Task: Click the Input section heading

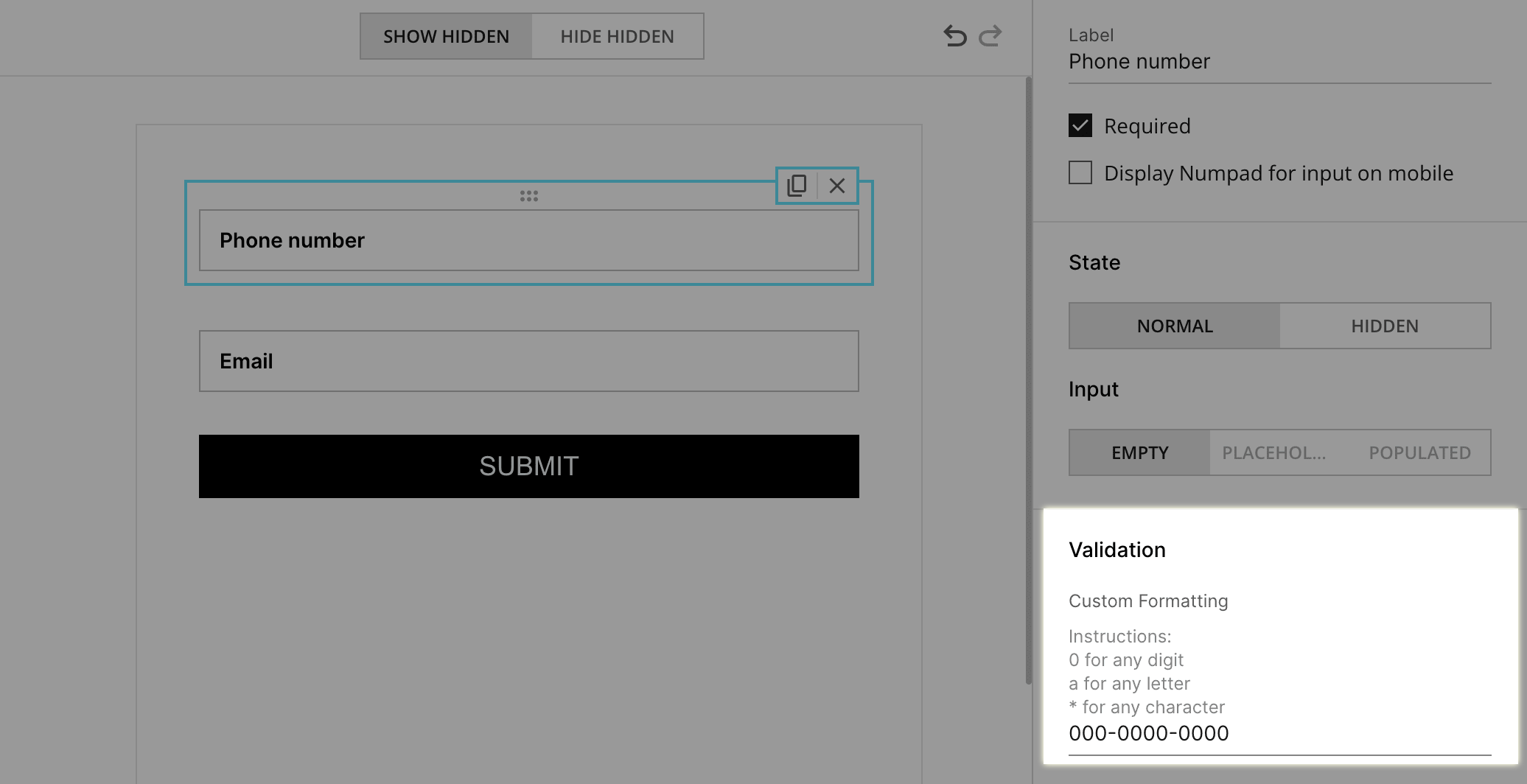Action: [x=1094, y=389]
